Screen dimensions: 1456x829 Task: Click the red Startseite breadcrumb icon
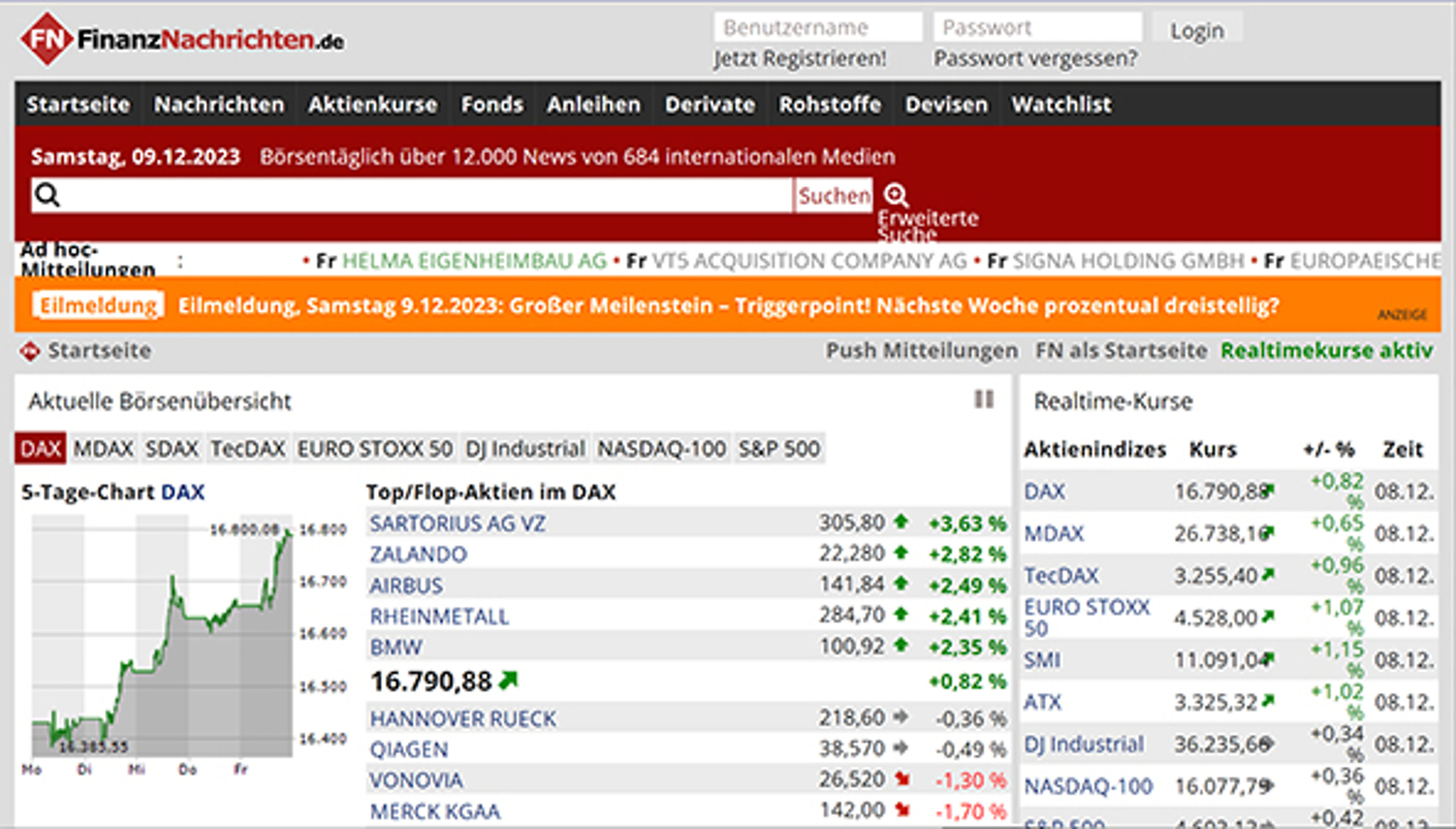tap(30, 351)
